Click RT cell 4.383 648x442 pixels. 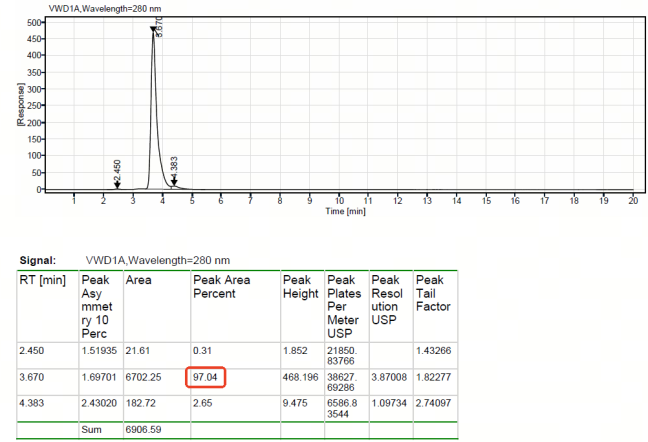pos(32,403)
